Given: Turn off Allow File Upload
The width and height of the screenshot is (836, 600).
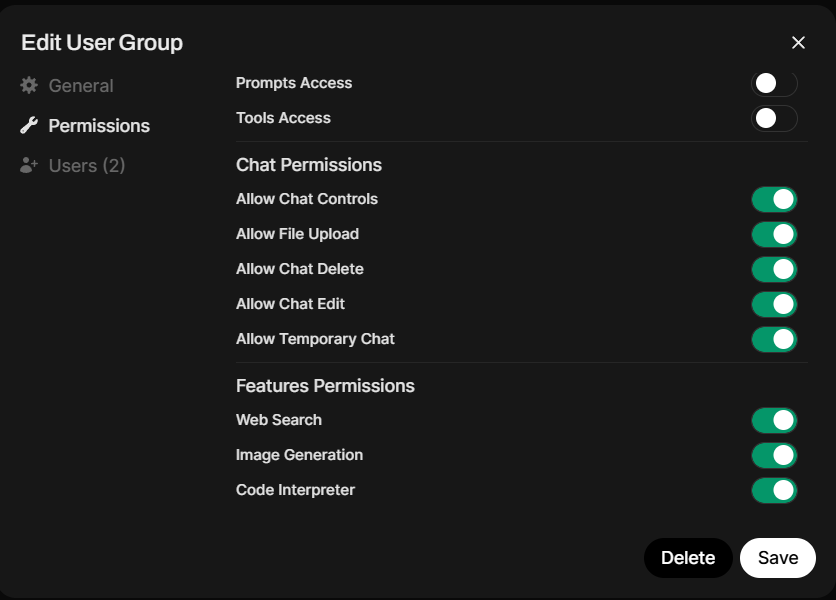Looking at the screenshot, I should click(x=774, y=234).
